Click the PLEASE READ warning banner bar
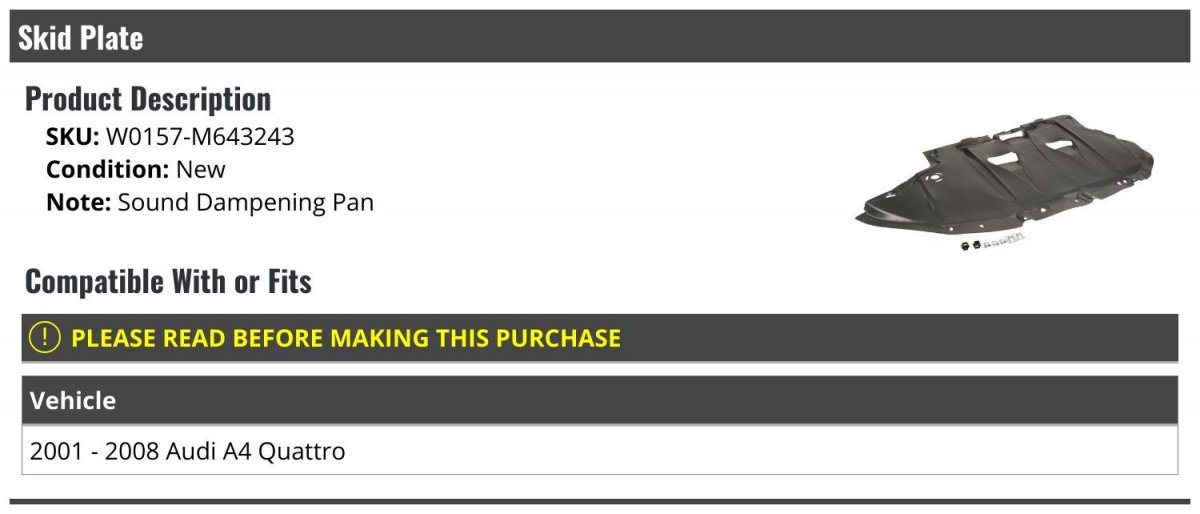The height and width of the screenshot is (514, 1200). click(600, 338)
